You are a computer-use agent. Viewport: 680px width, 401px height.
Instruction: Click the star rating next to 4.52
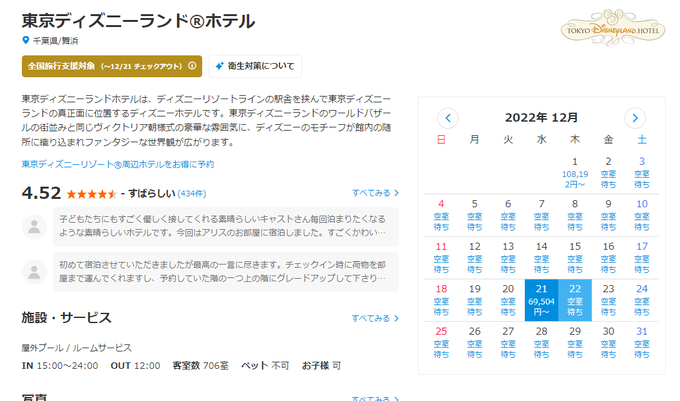pyautogui.click(x=92, y=194)
